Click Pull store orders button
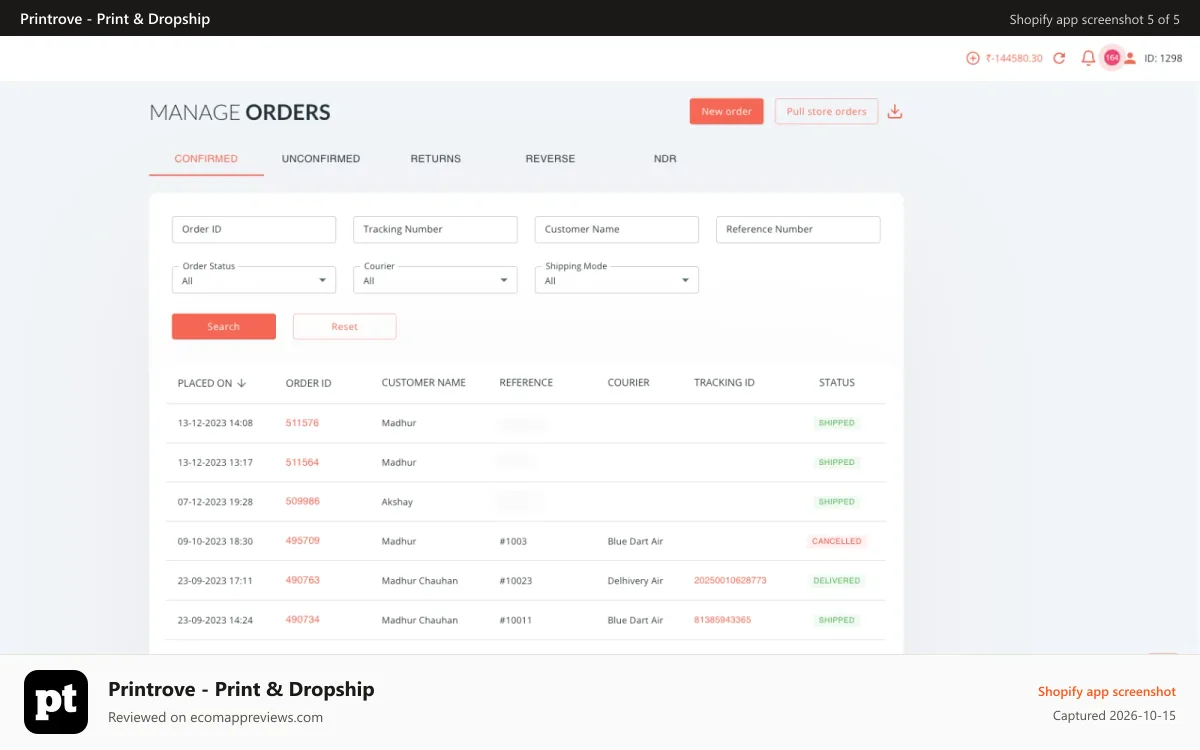 click(x=826, y=111)
